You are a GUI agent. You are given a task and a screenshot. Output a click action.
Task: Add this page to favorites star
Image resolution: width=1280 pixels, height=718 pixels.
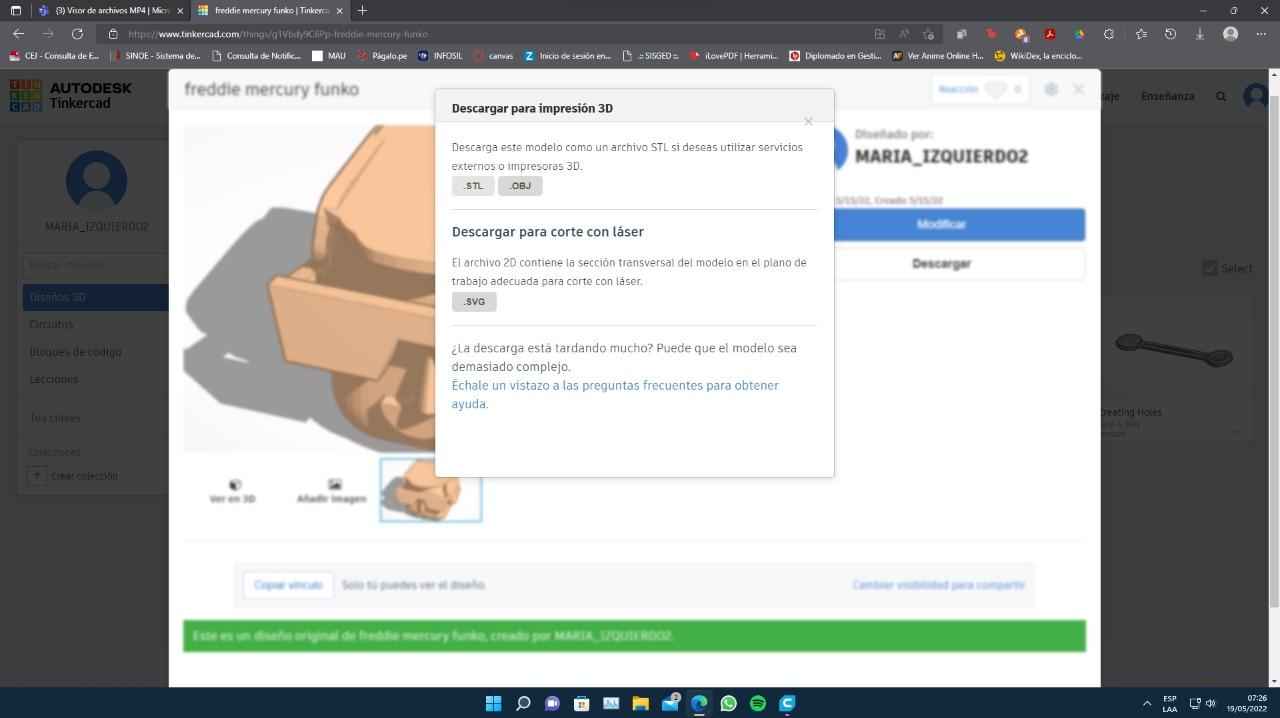(928, 33)
